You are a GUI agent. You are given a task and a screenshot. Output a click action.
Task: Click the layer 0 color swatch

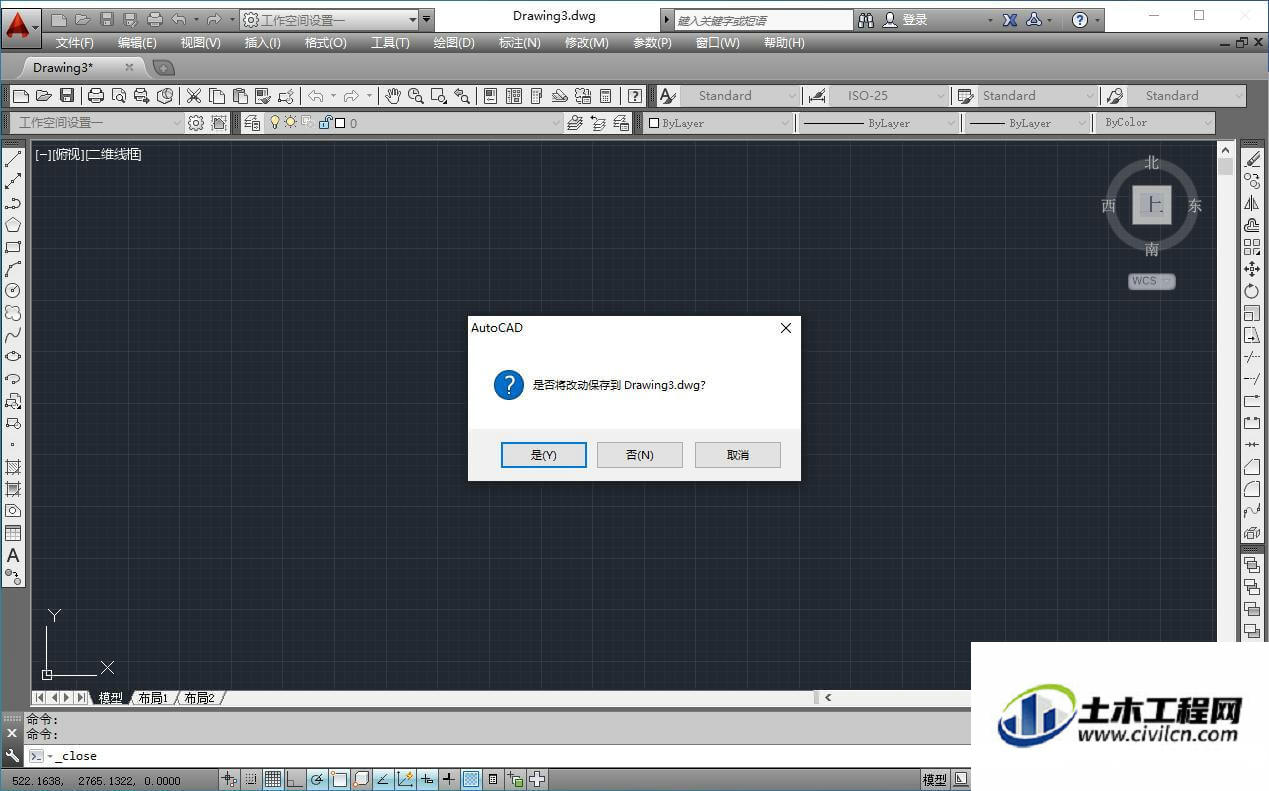[x=340, y=123]
